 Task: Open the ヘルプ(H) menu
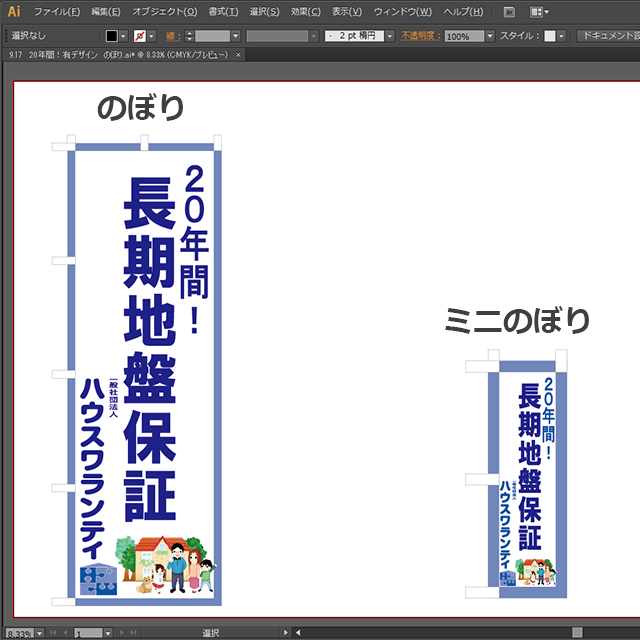click(463, 11)
